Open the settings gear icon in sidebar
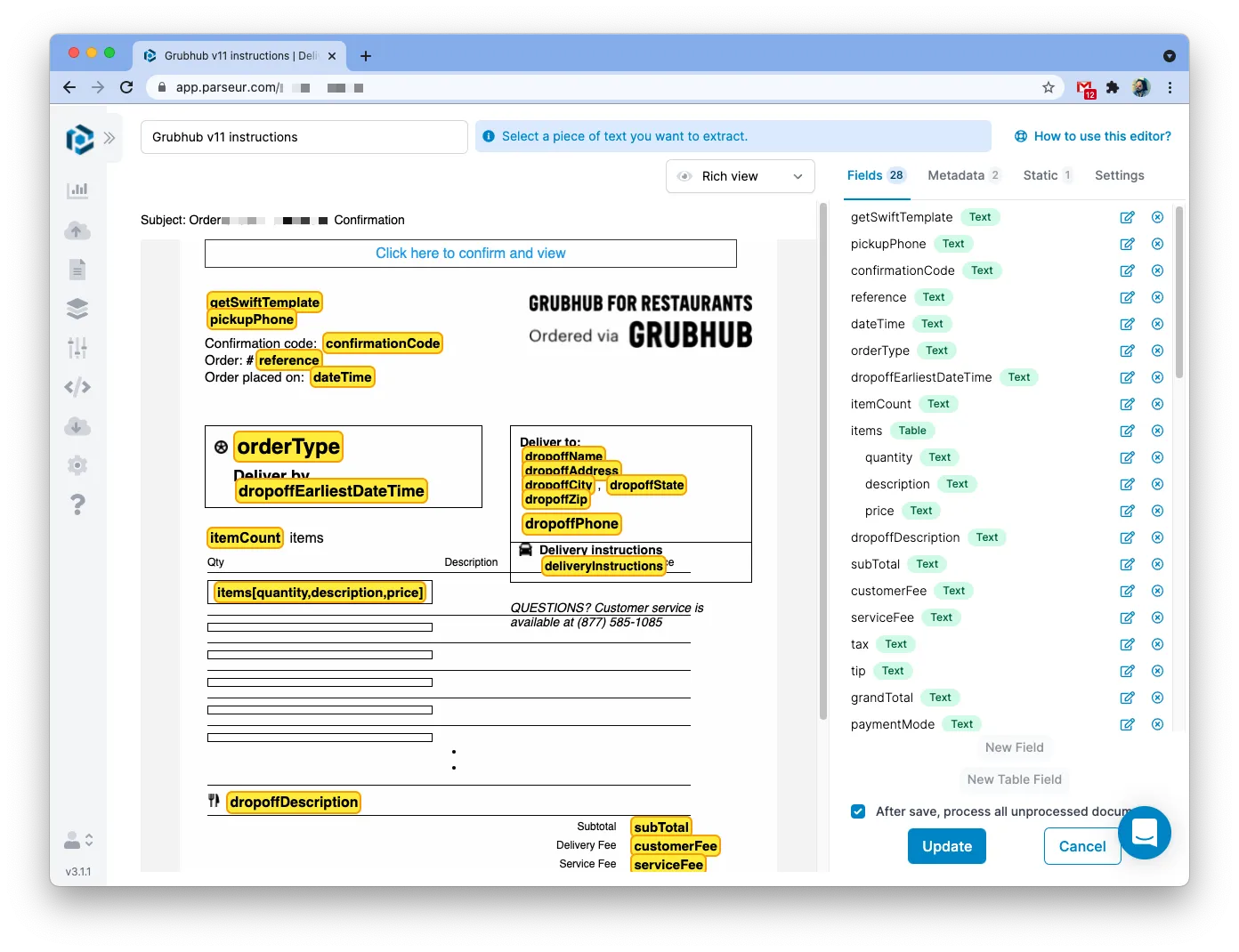The width and height of the screenshot is (1239, 952). point(77,465)
